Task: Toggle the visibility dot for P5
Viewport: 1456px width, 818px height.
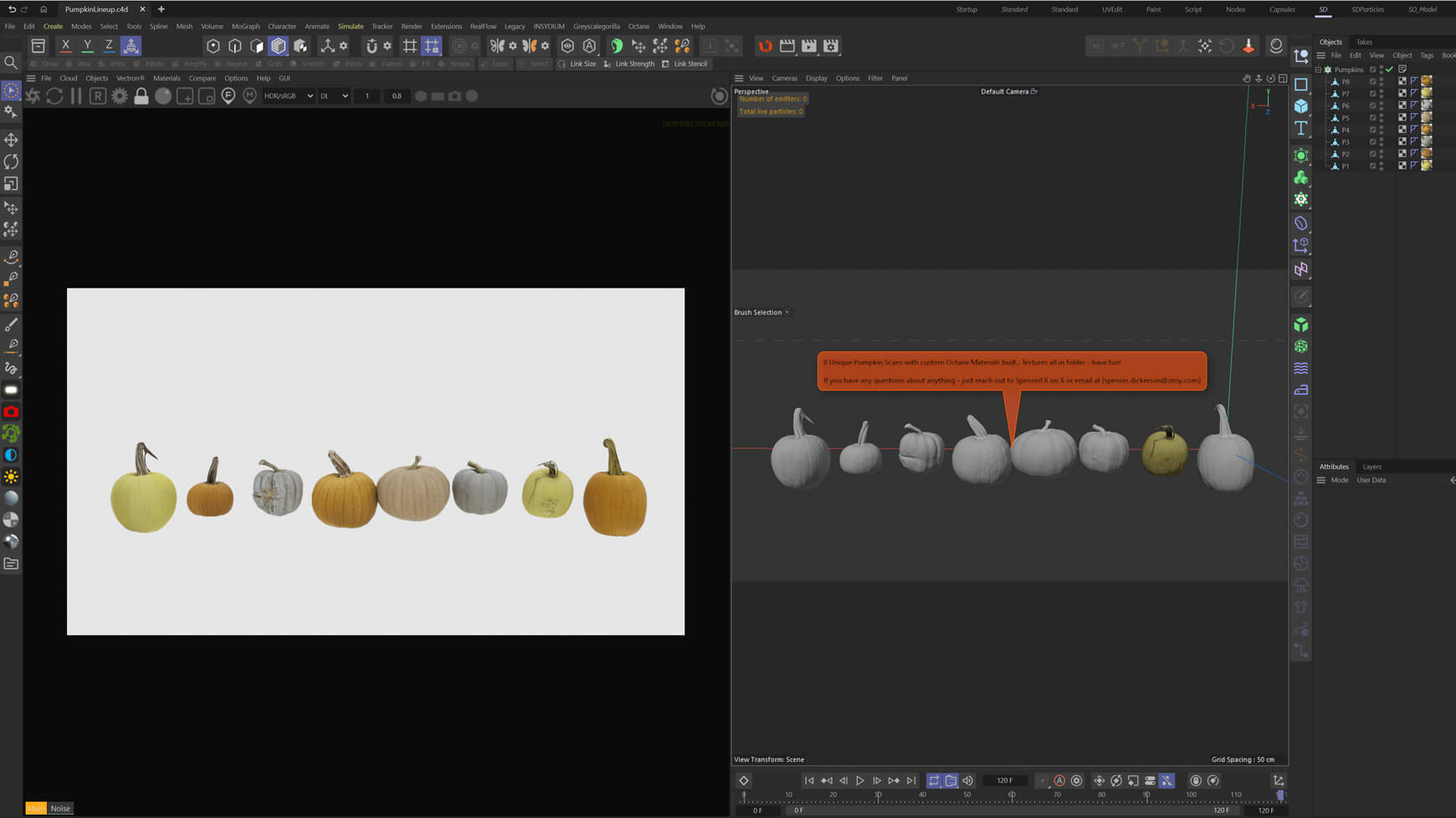Action: [1381, 117]
